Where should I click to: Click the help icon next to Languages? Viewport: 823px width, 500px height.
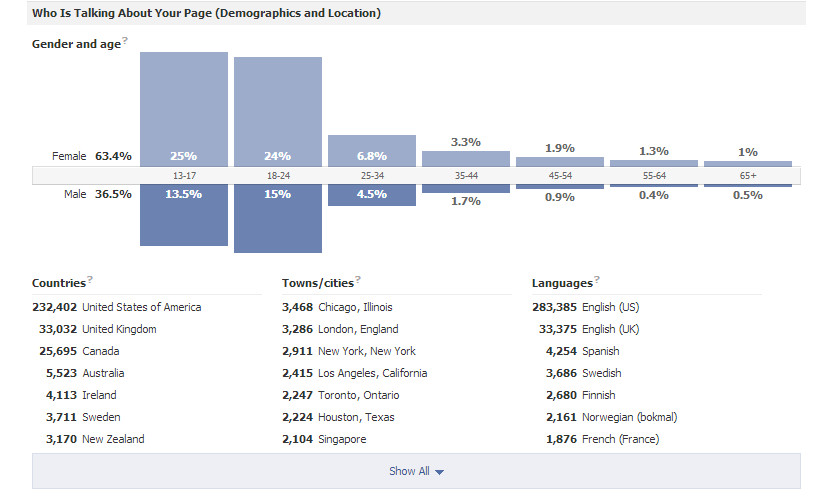coord(598,280)
